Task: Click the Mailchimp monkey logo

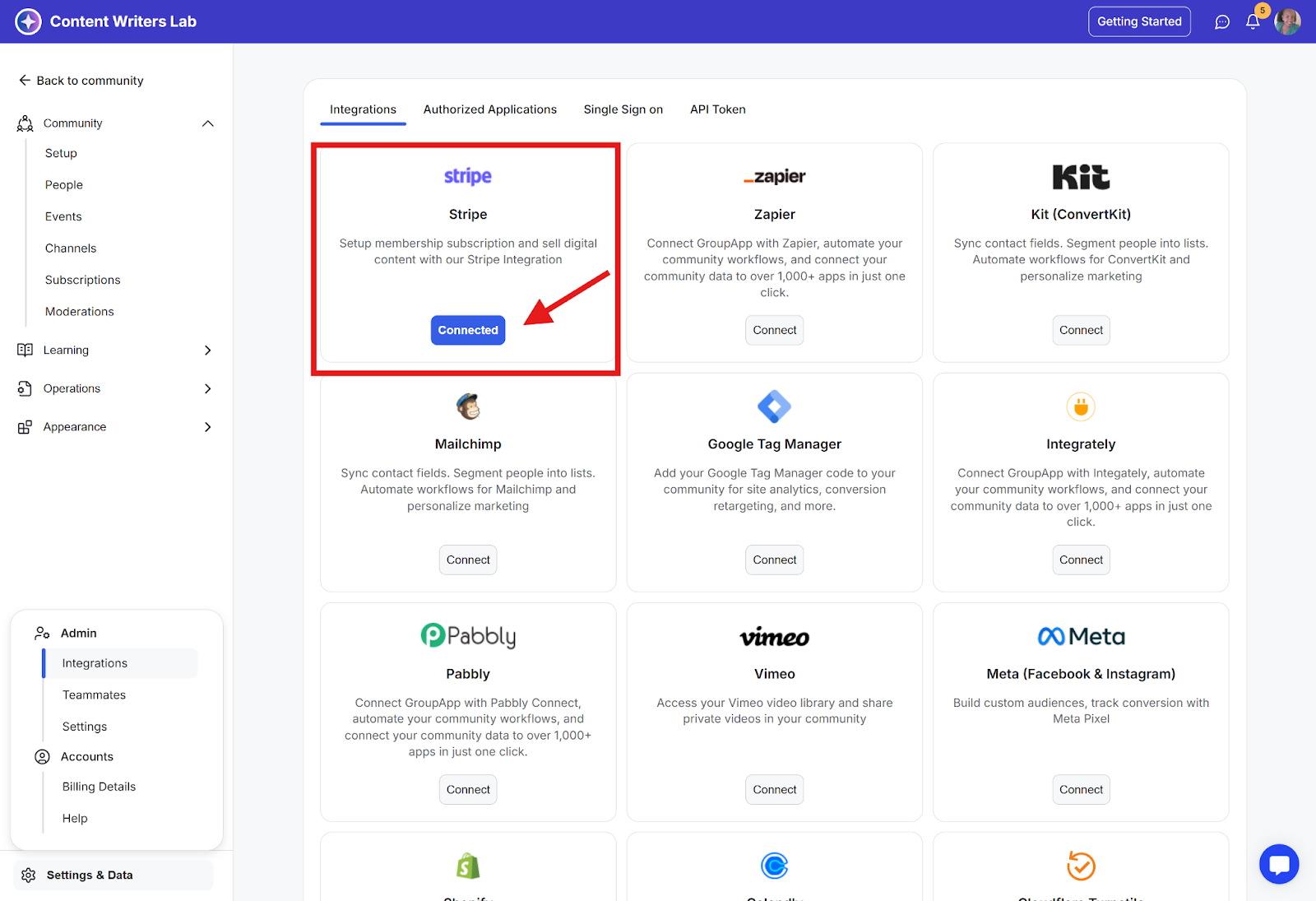Action: 468,406
